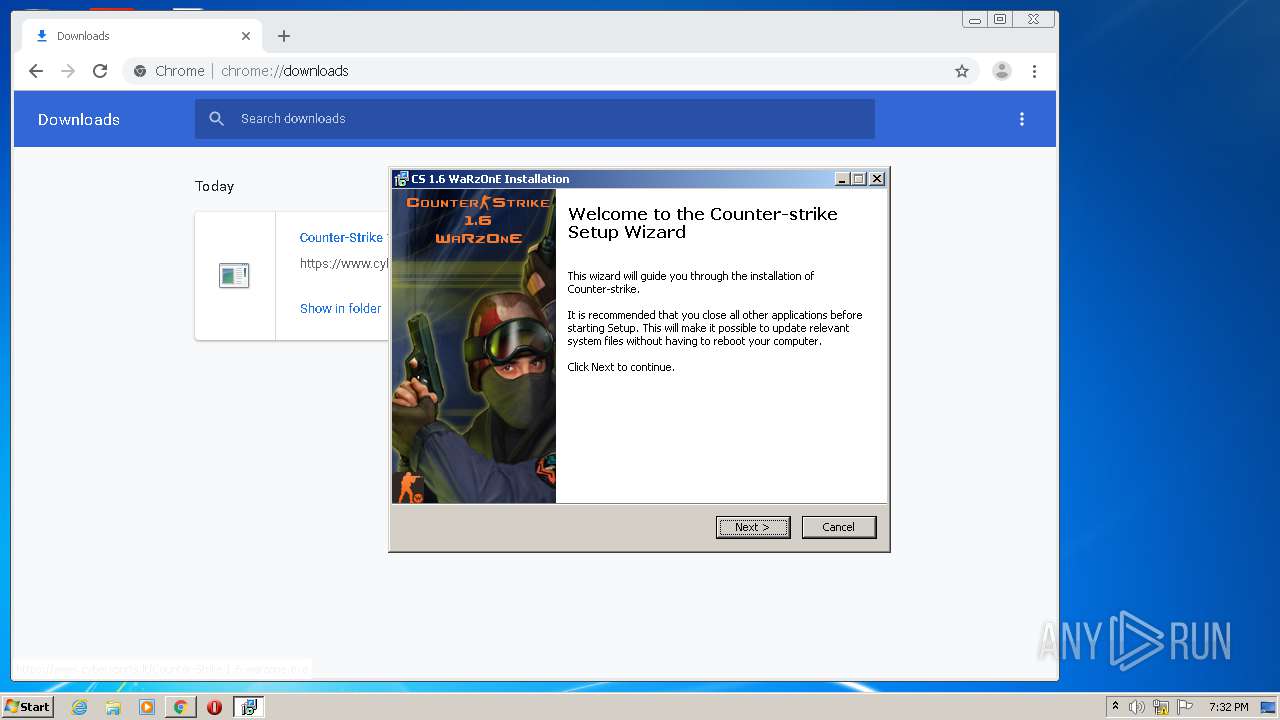Launch Internet Explorer from the taskbar
1280x720 pixels.
click(79, 707)
